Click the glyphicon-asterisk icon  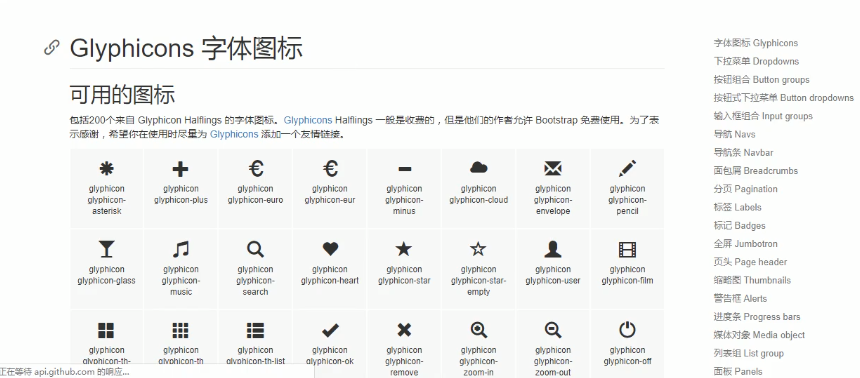click(106, 169)
